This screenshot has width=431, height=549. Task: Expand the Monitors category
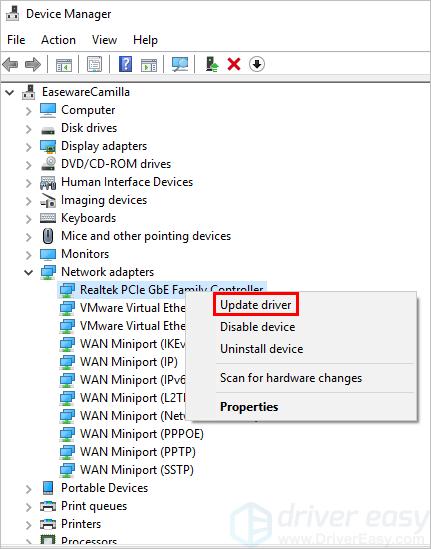coord(29,255)
